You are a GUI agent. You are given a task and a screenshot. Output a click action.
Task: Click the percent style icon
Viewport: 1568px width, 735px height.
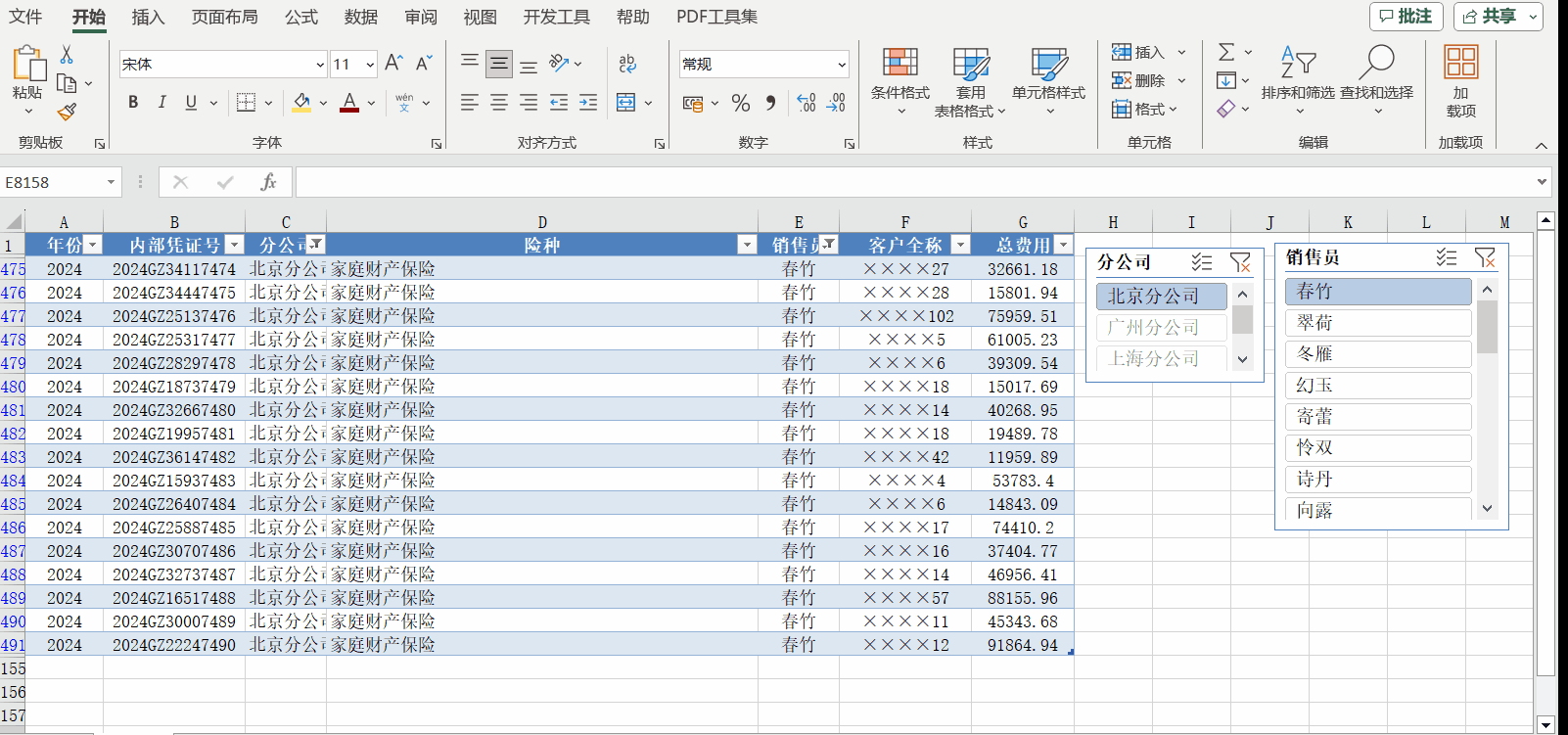pyautogui.click(x=741, y=103)
